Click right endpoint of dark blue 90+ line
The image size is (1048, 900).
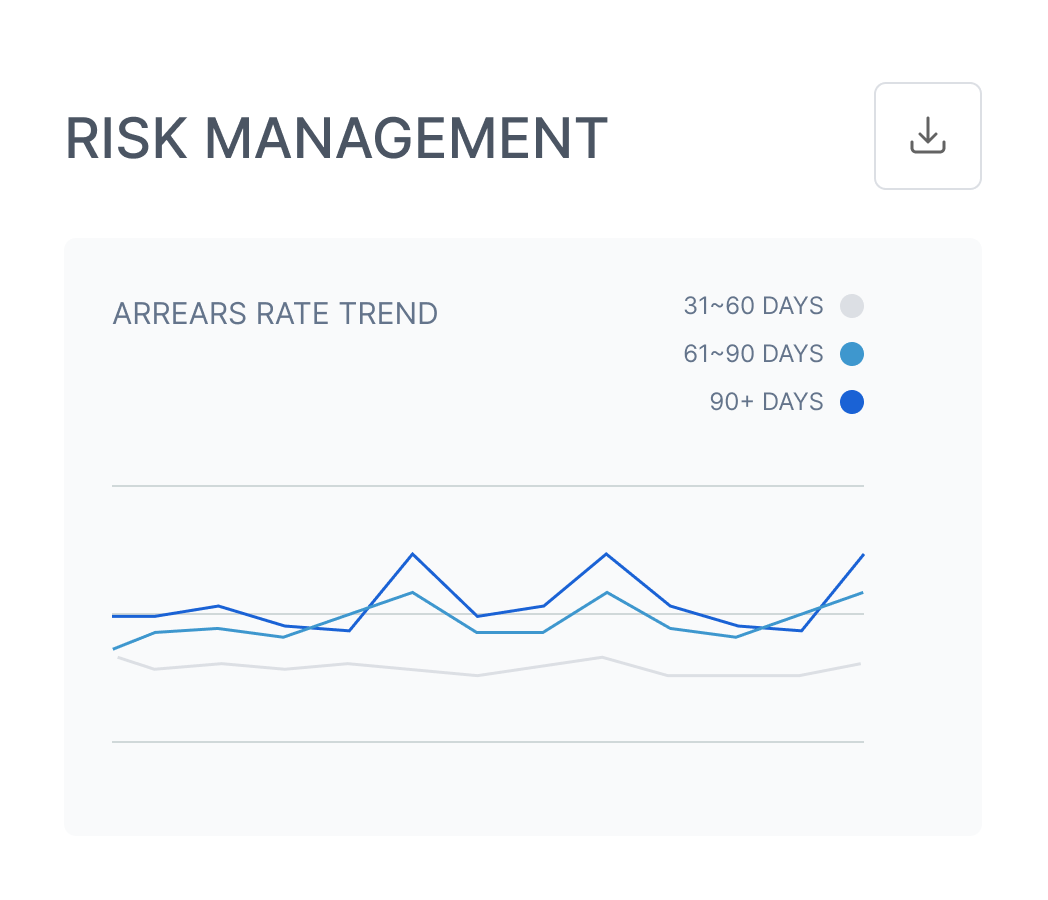862,555
